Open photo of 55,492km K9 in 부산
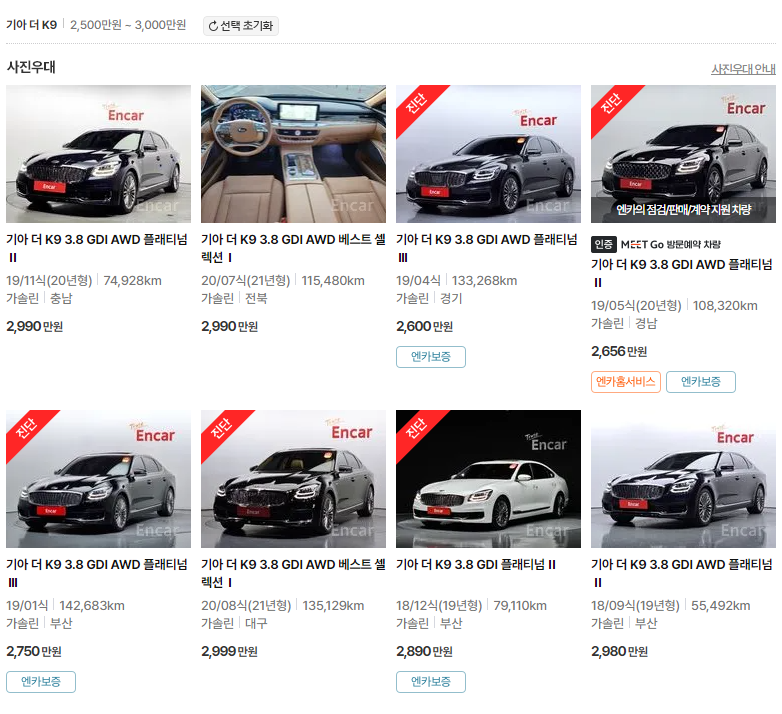 683,479
